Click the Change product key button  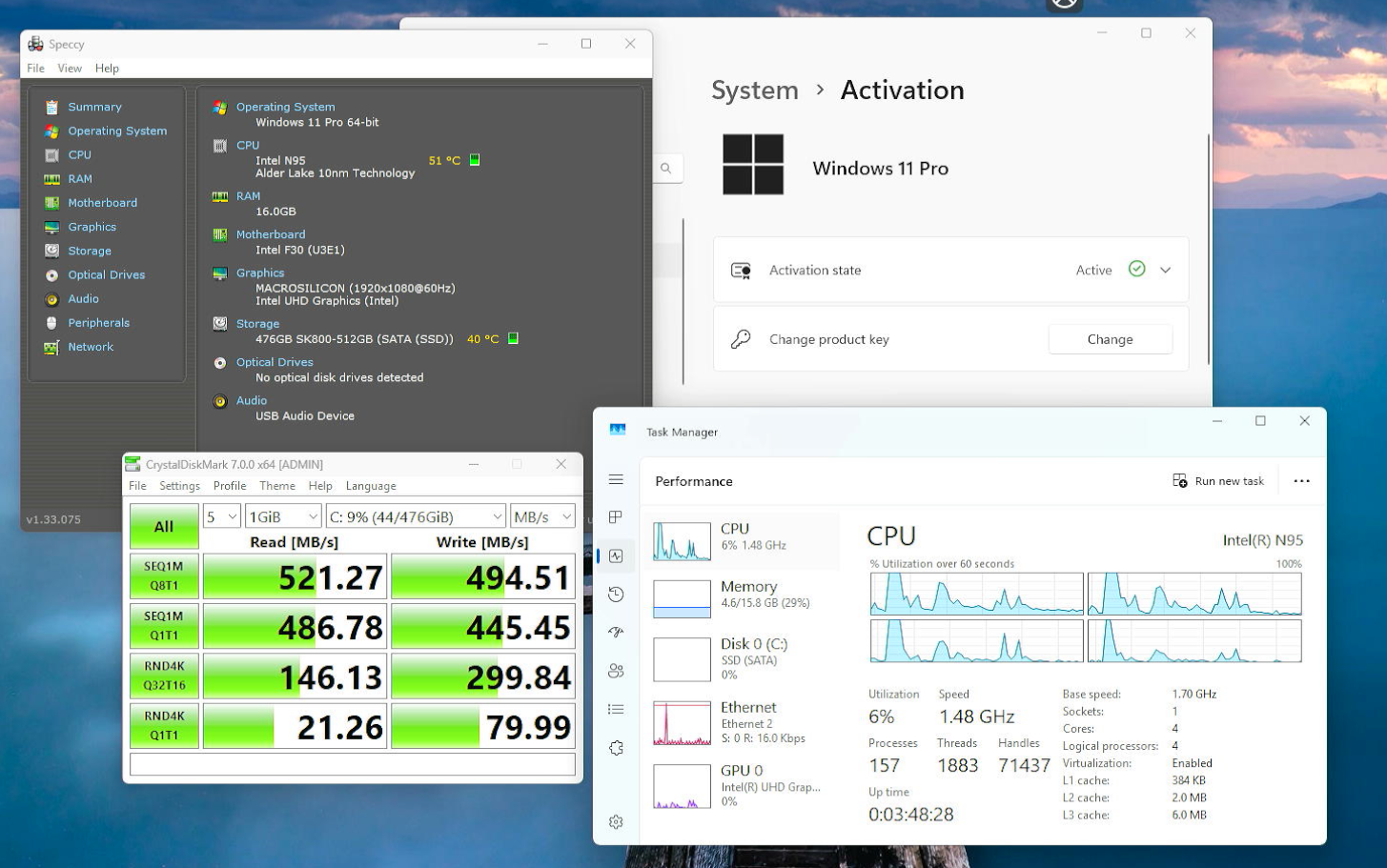1110,339
